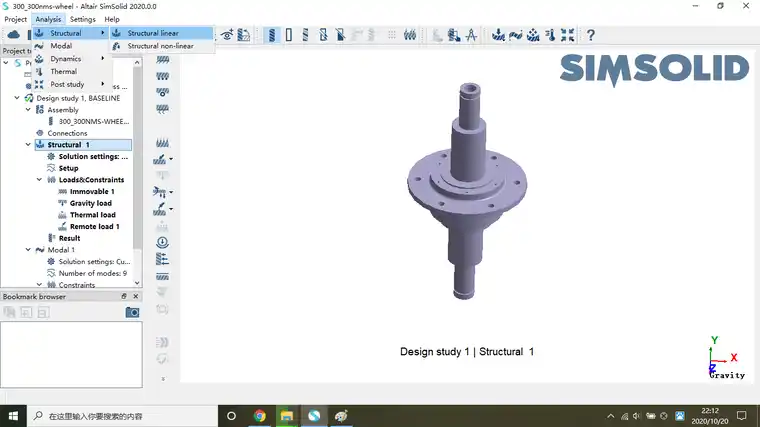Viewport: 760px width, 427px height.
Task: Collapse the Structural 1 tree node
Action: point(28,144)
